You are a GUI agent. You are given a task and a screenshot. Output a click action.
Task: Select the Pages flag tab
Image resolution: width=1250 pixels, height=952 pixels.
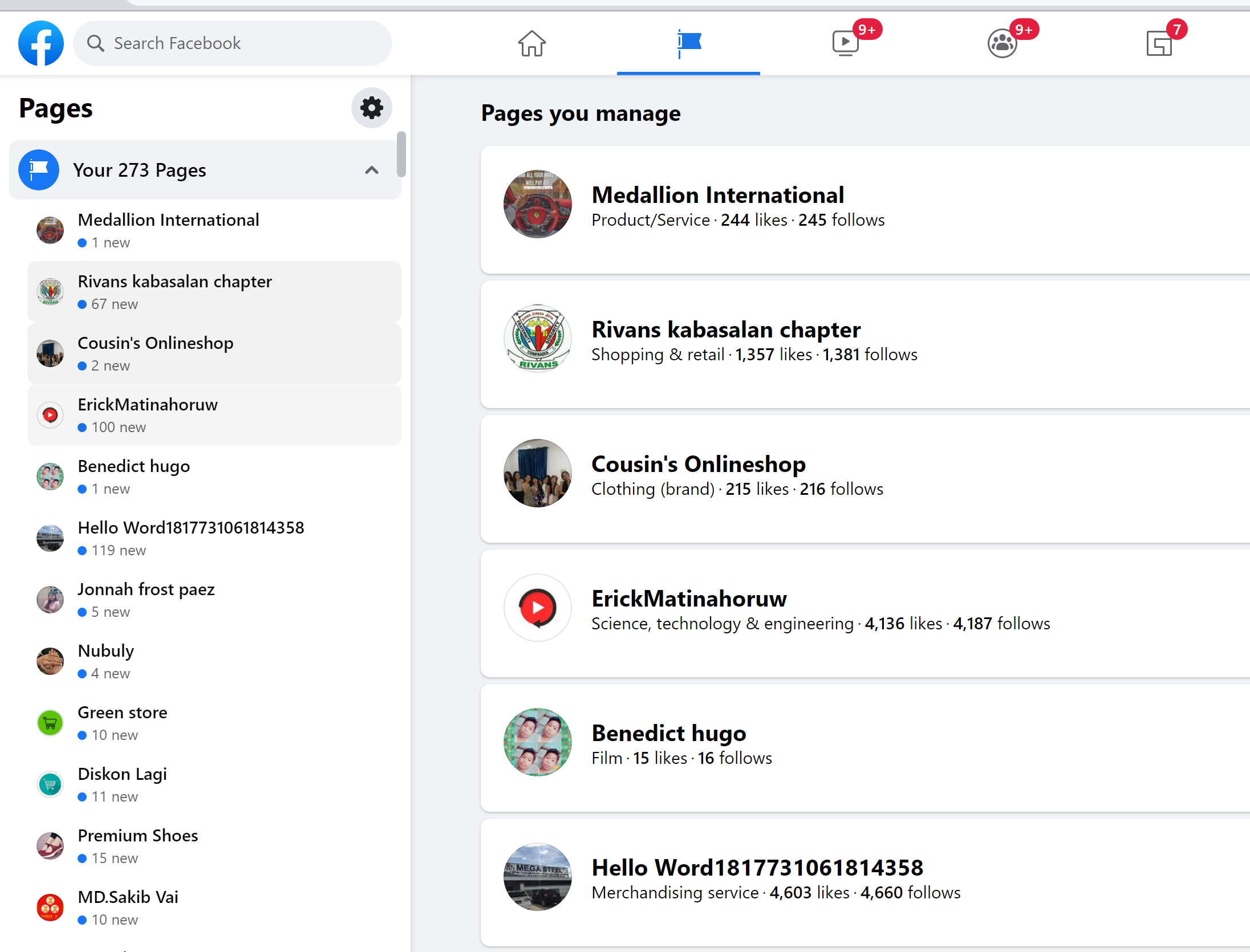pyautogui.click(x=688, y=43)
